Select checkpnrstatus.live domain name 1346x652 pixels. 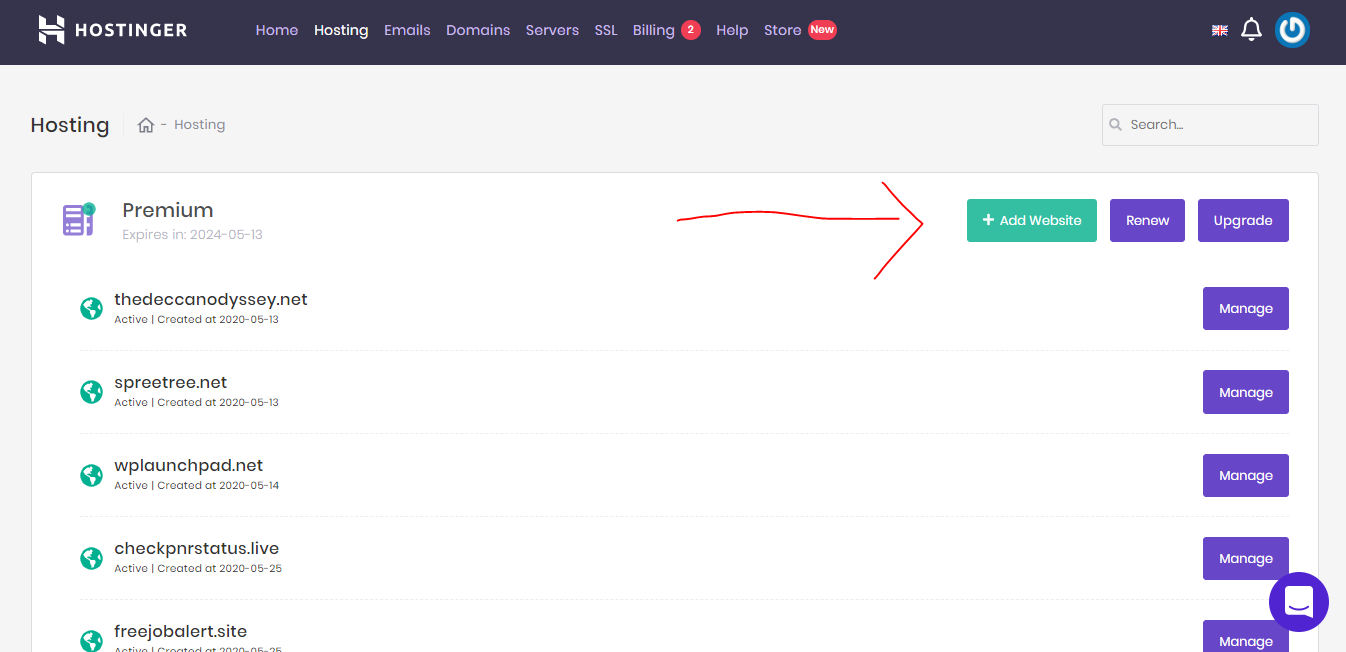point(197,548)
